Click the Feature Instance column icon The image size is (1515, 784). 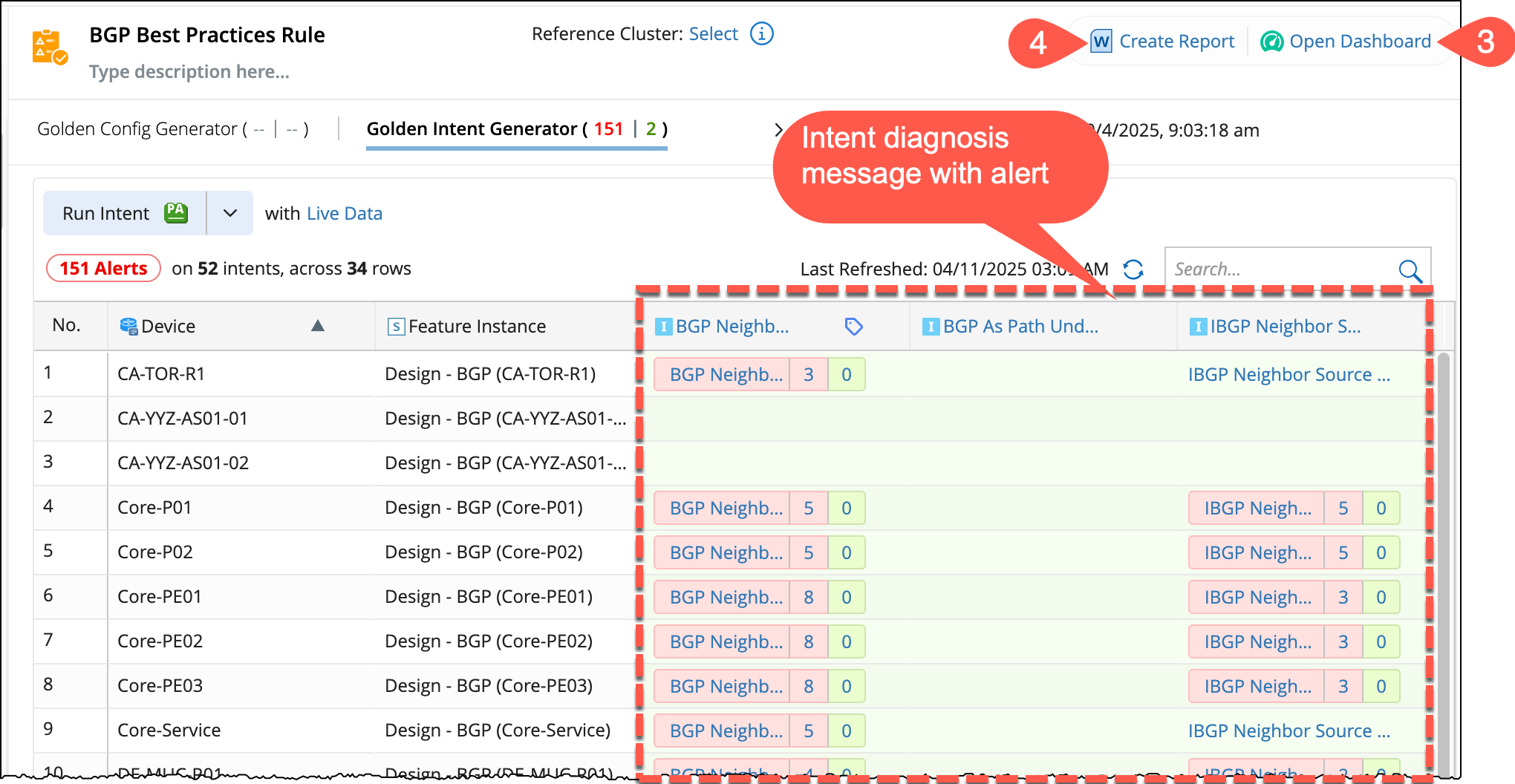coord(397,327)
